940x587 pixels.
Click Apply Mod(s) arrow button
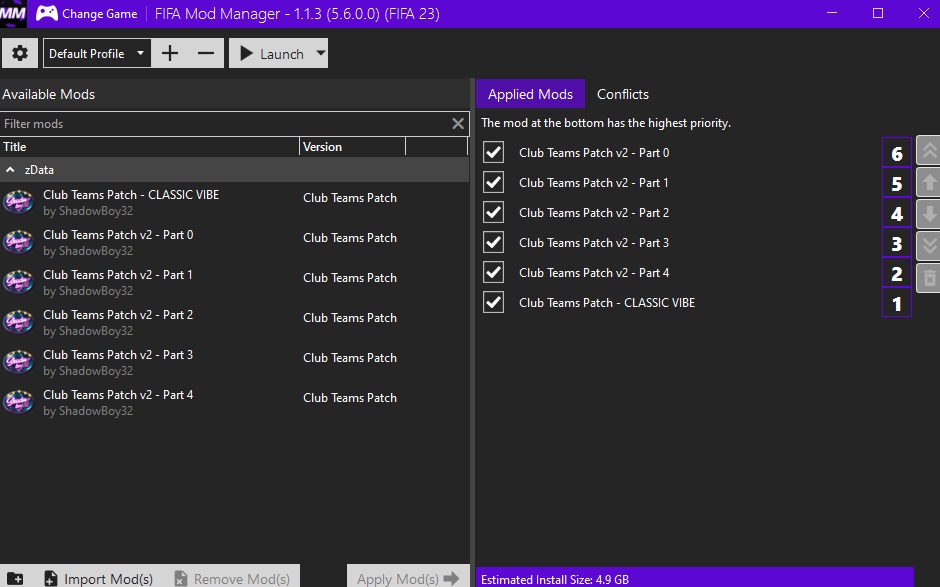tap(408, 578)
